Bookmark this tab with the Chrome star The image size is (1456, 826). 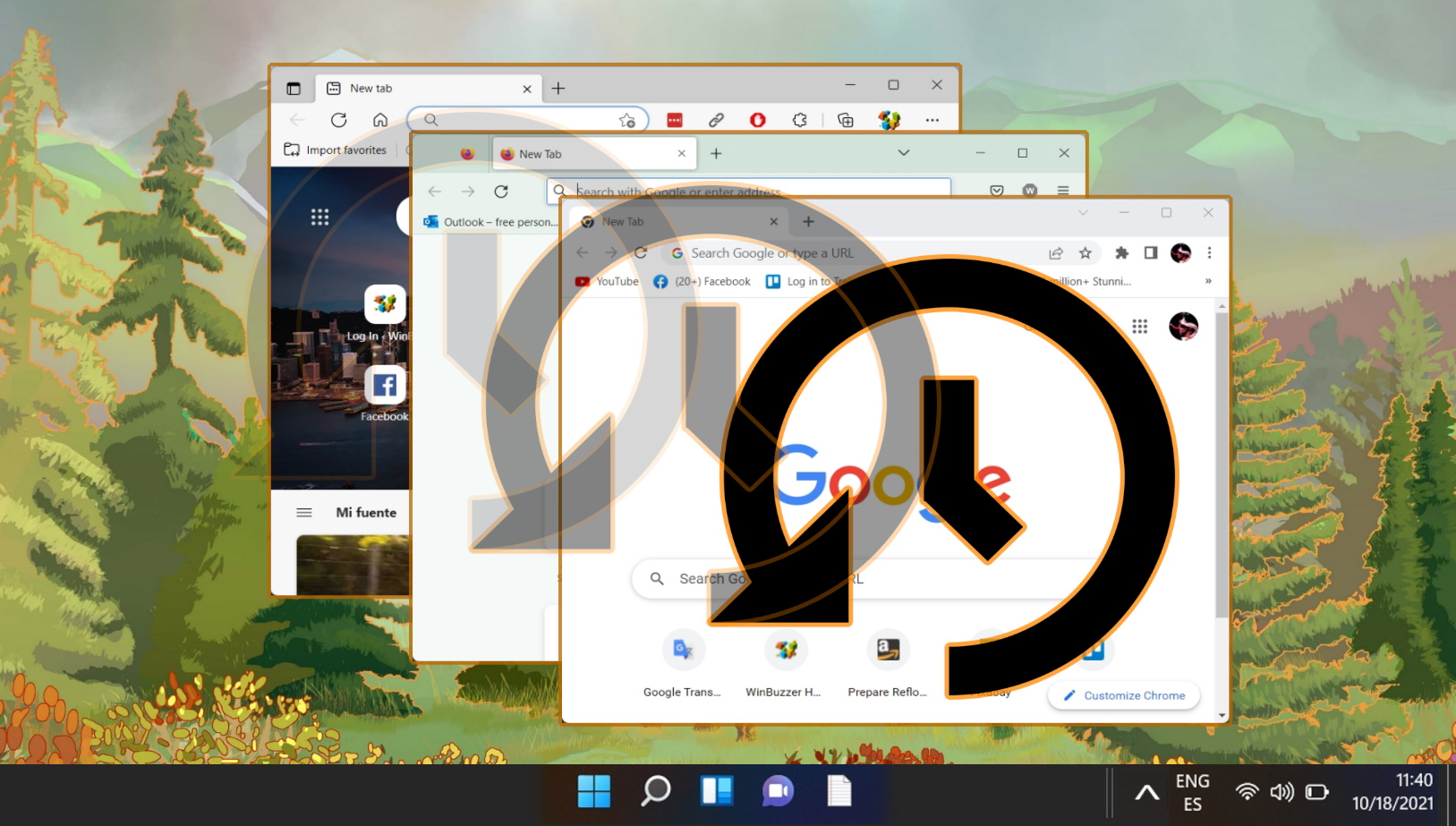1086,253
